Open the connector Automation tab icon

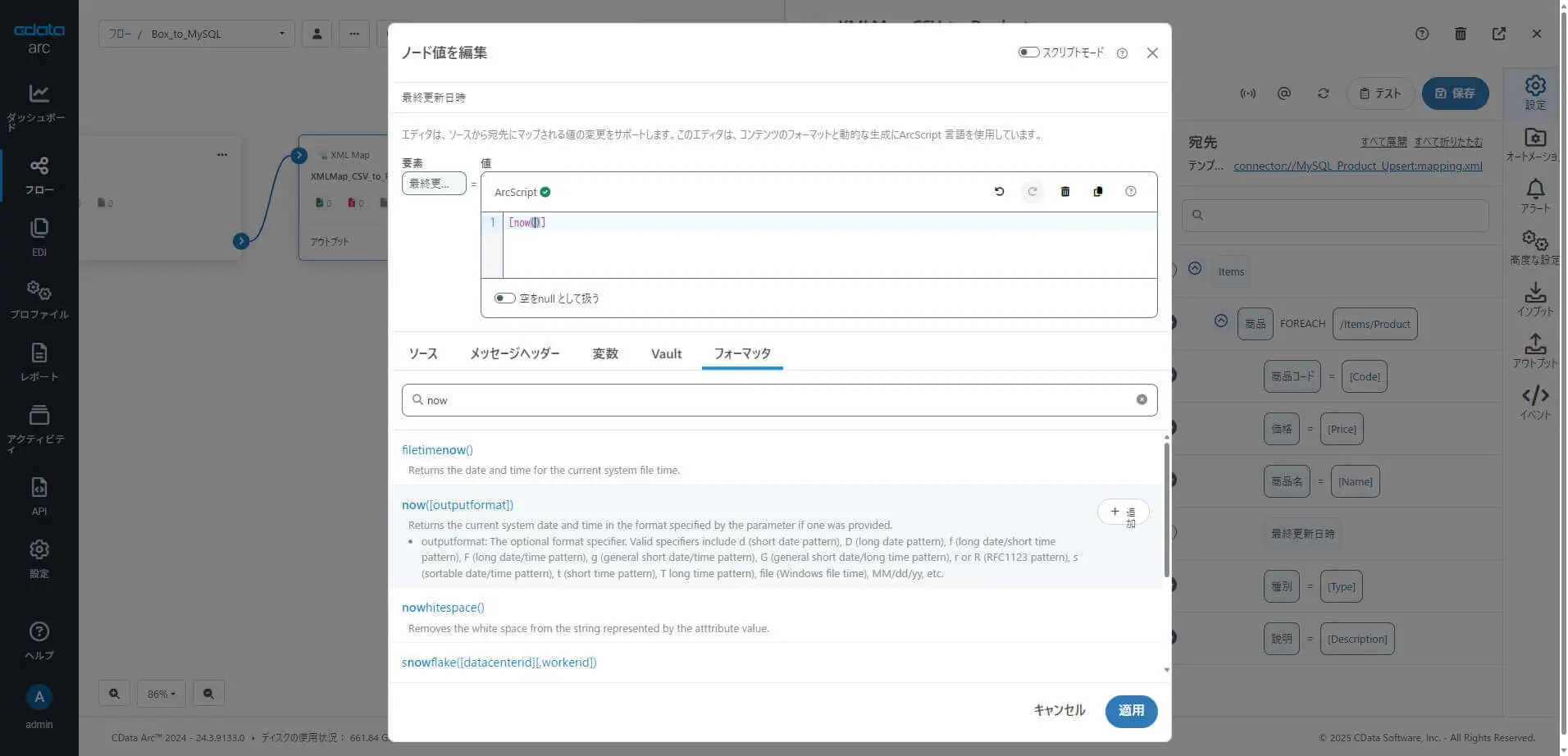pyautogui.click(x=1535, y=144)
